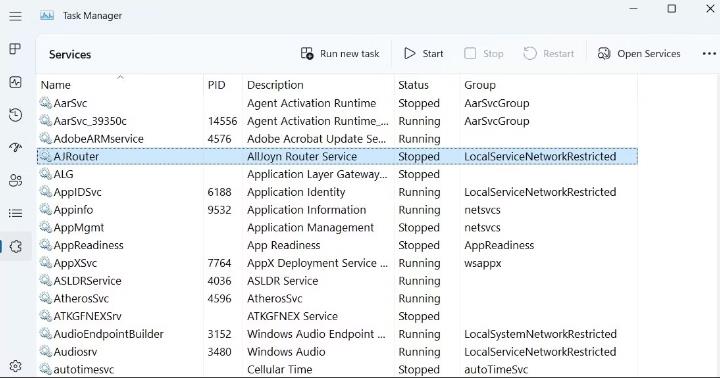Start the selected service

423,54
